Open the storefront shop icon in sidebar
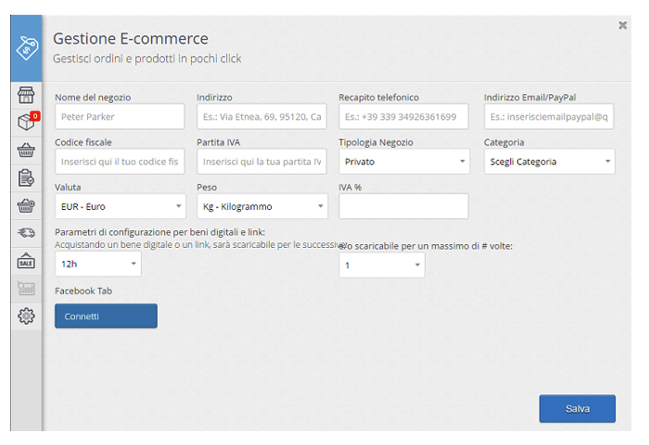 27,96
